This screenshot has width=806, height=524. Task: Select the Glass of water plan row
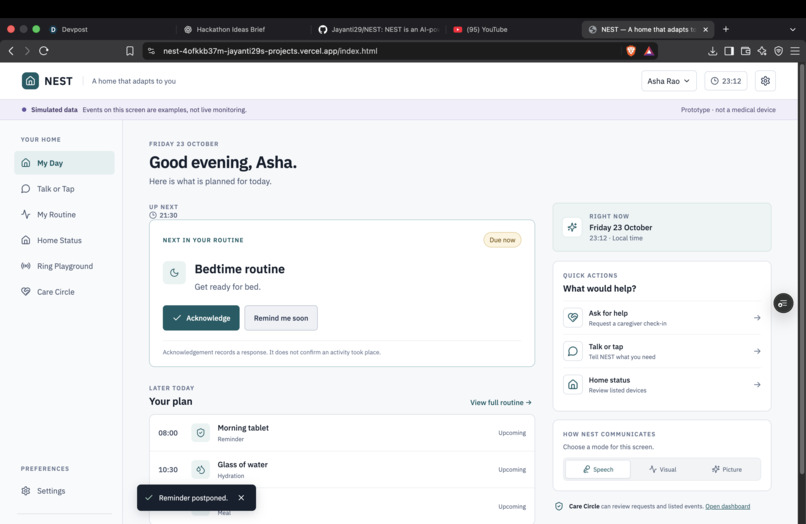342,469
